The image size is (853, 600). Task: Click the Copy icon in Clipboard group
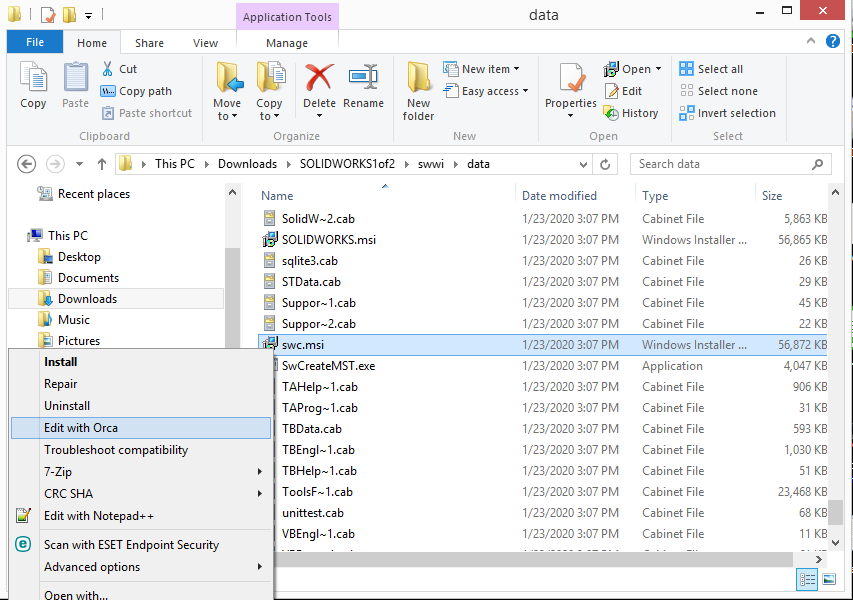[33, 76]
